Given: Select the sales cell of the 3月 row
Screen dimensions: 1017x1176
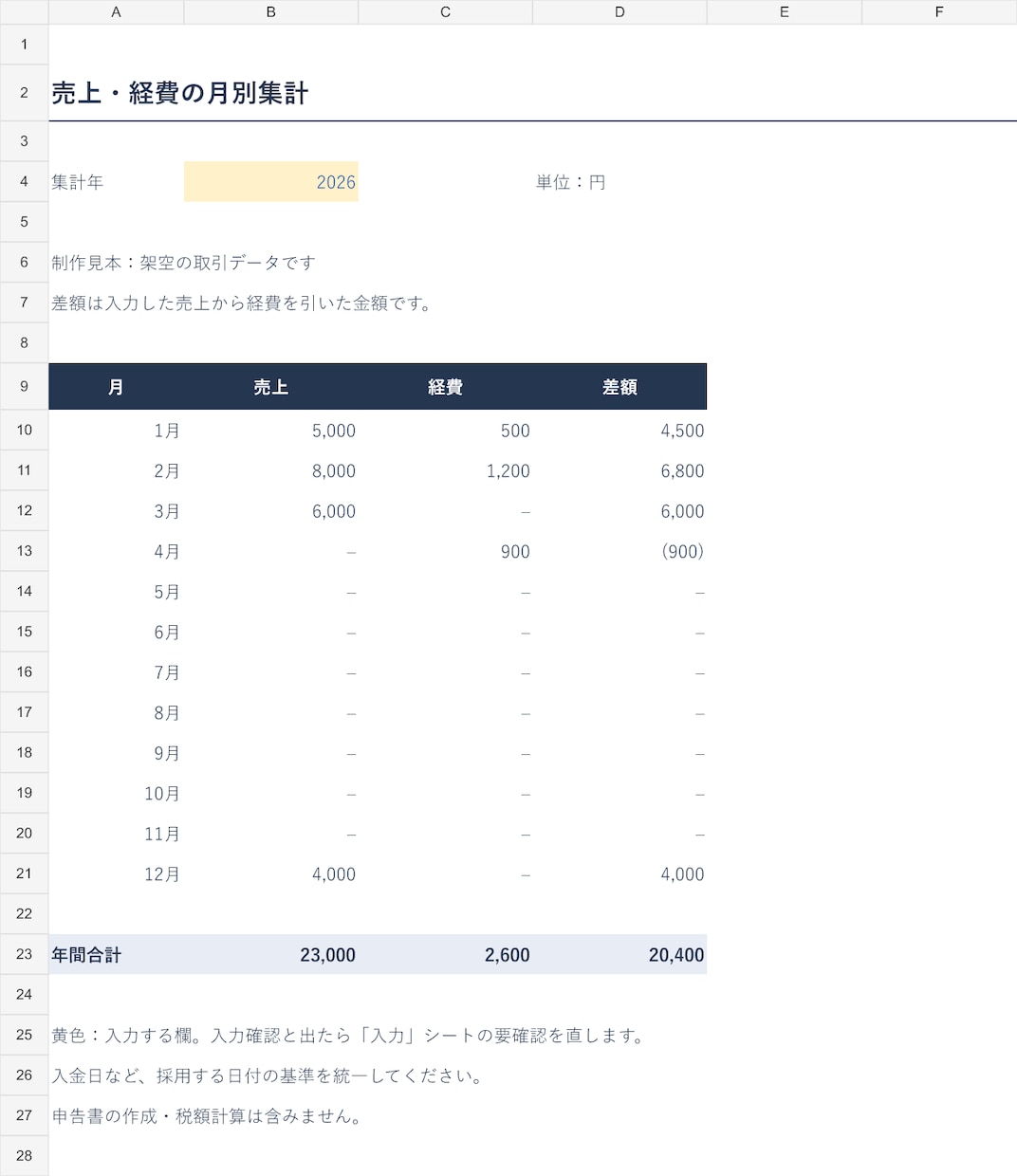Looking at the screenshot, I should (x=271, y=511).
